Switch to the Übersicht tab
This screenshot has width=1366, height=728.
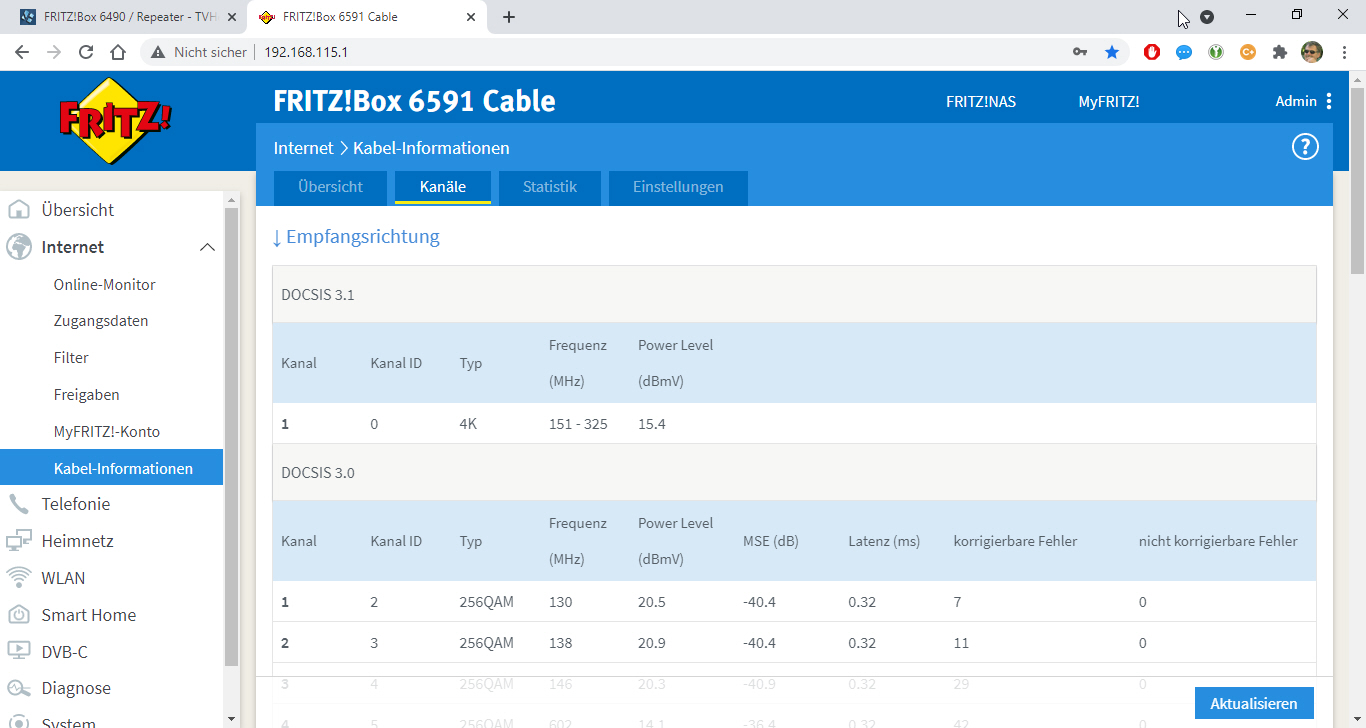pyautogui.click(x=330, y=187)
